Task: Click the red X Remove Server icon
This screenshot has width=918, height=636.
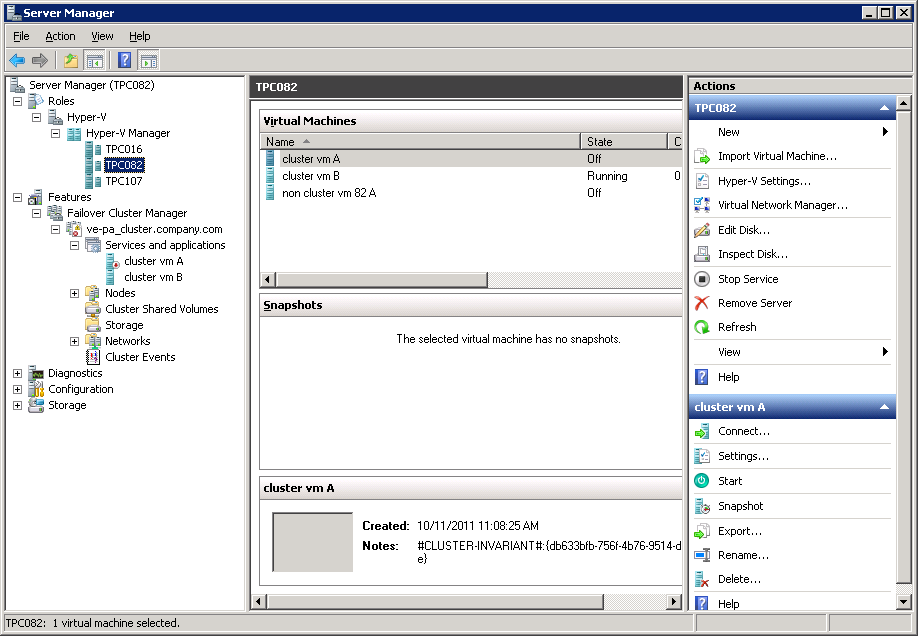Action: pyautogui.click(x=702, y=303)
